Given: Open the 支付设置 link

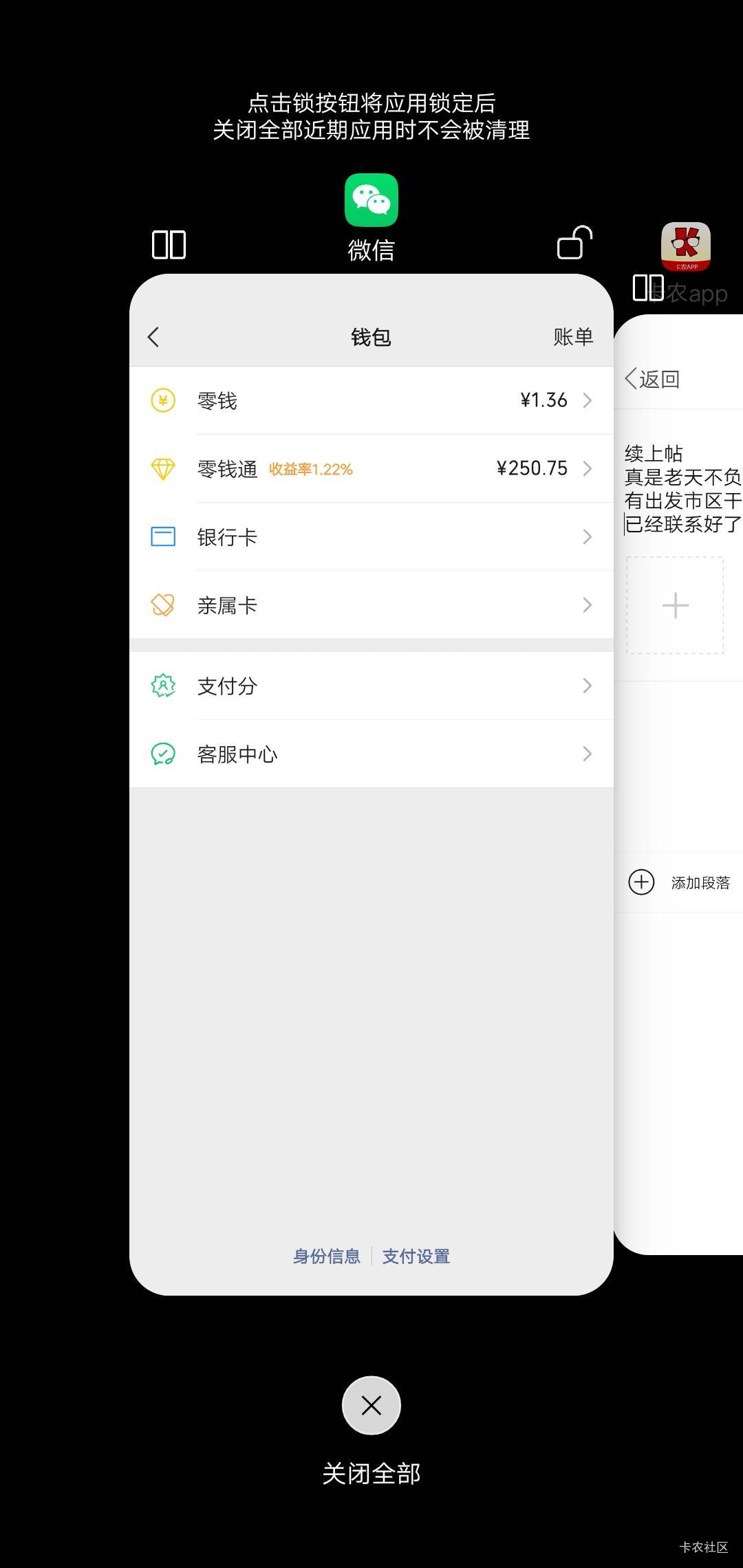Looking at the screenshot, I should 416,1256.
